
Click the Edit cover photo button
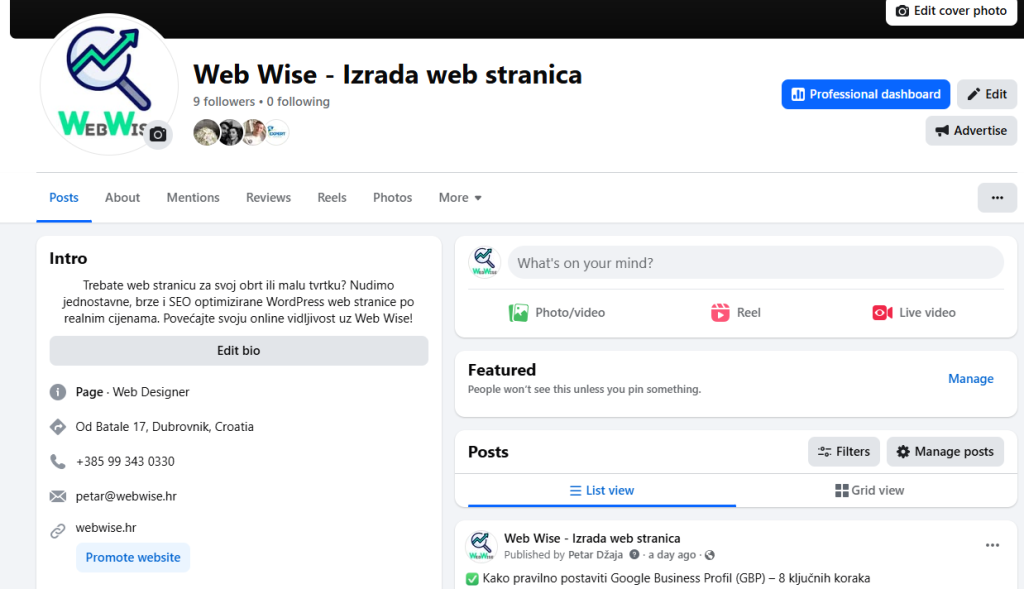coord(952,11)
